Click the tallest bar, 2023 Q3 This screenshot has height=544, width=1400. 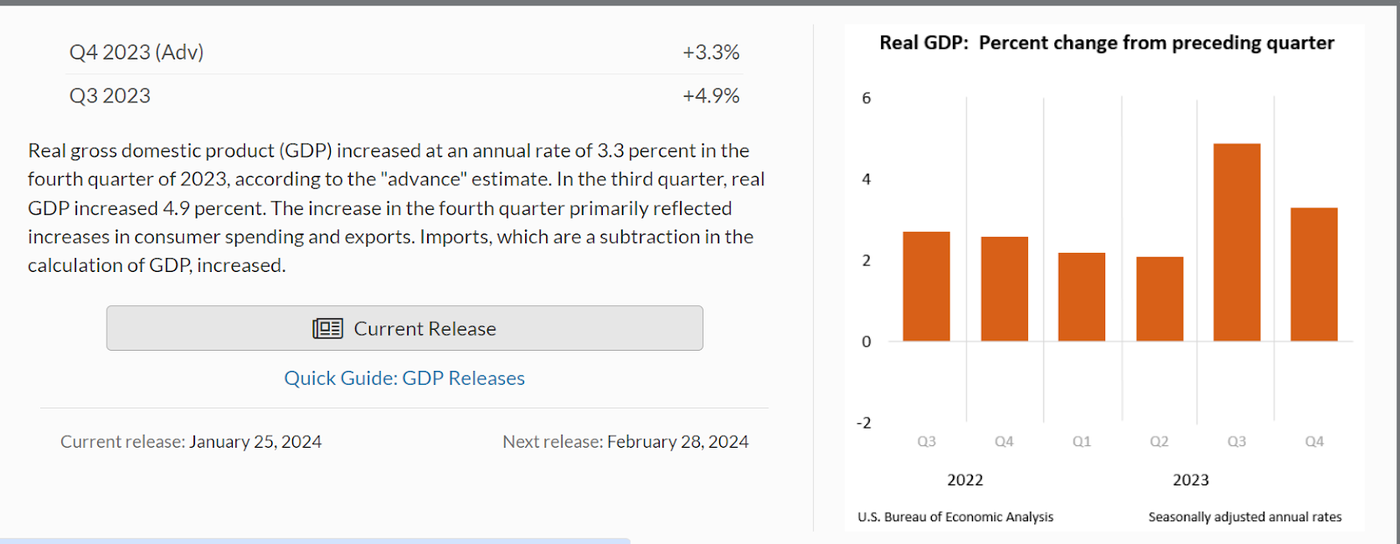coord(1236,242)
